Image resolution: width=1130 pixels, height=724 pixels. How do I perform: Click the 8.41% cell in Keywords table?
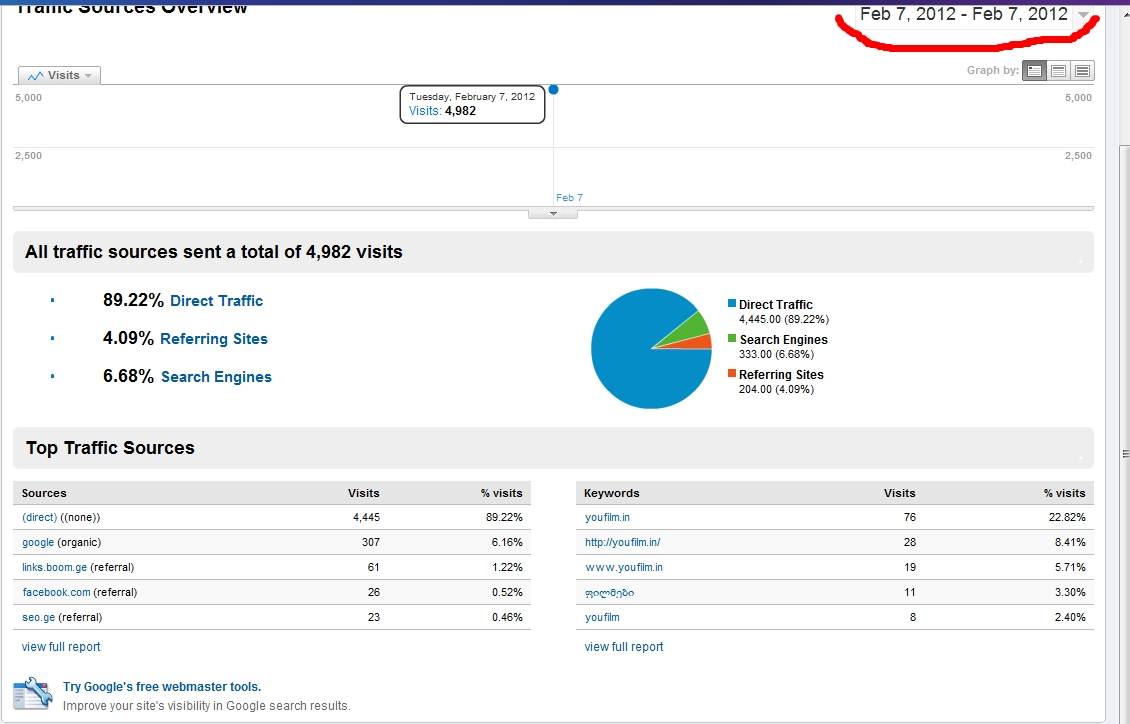[x=1070, y=542]
